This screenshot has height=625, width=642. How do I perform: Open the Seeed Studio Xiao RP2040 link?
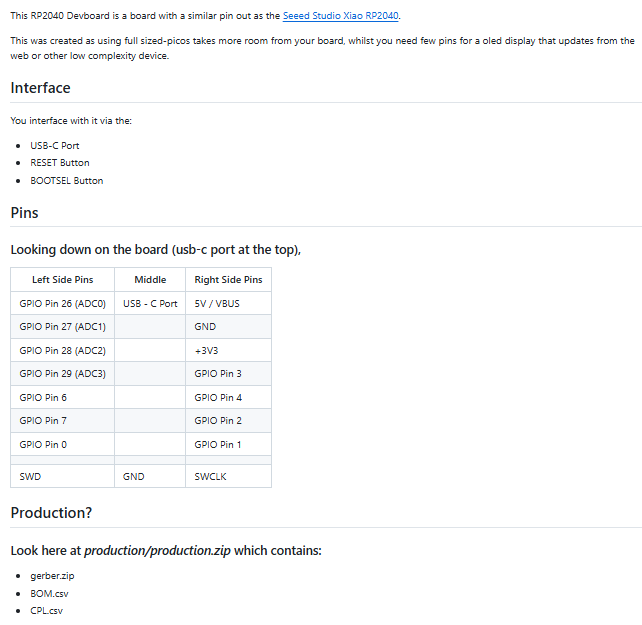click(x=341, y=16)
